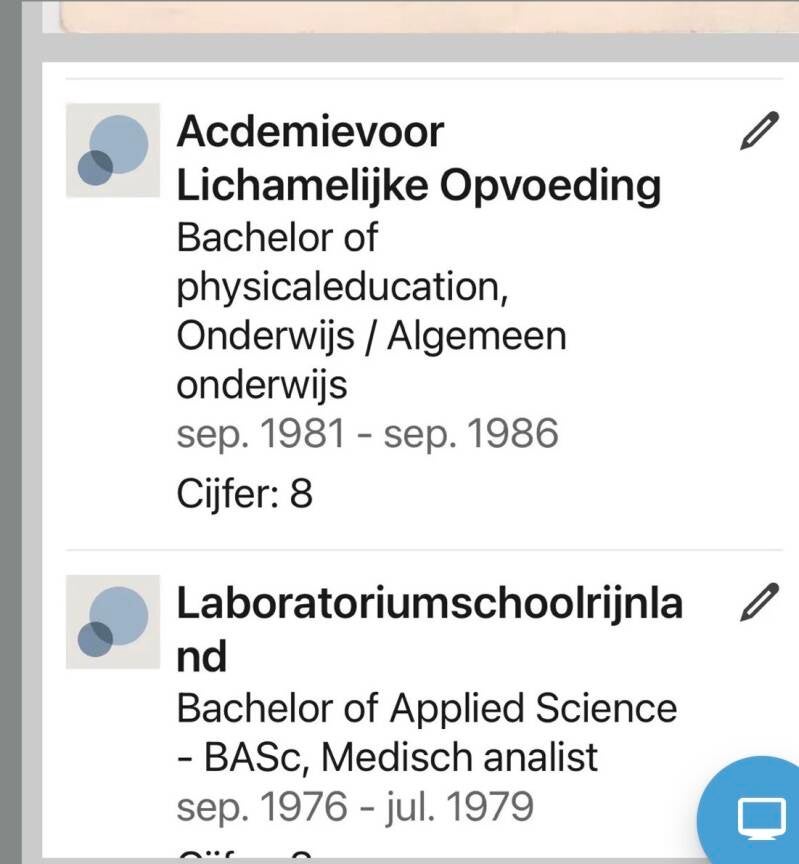Click the divider between the two education entries
The height and width of the screenshot is (864, 799).
pos(423,550)
